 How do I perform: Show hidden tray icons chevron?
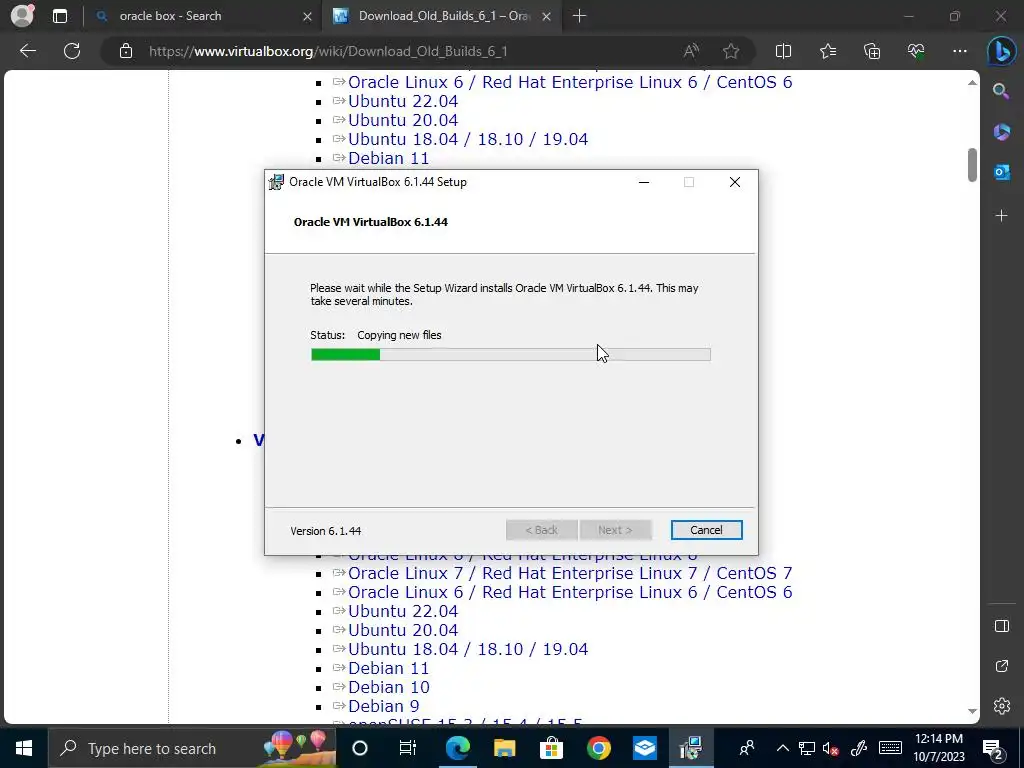(782, 748)
